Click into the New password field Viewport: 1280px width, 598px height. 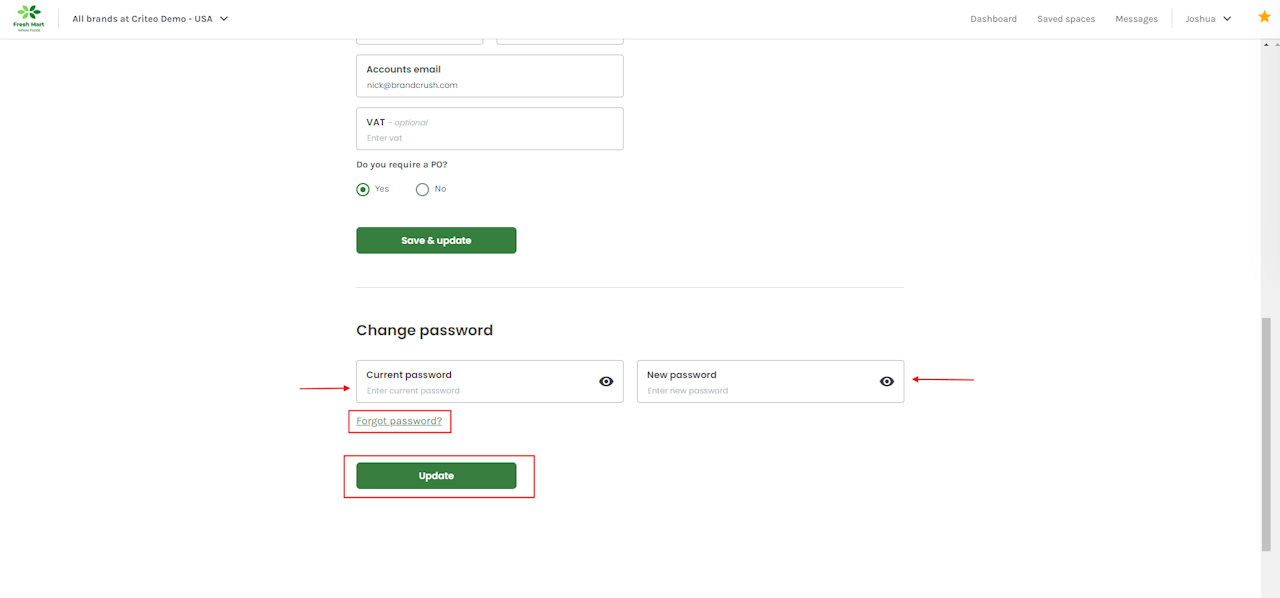(x=755, y=390)
